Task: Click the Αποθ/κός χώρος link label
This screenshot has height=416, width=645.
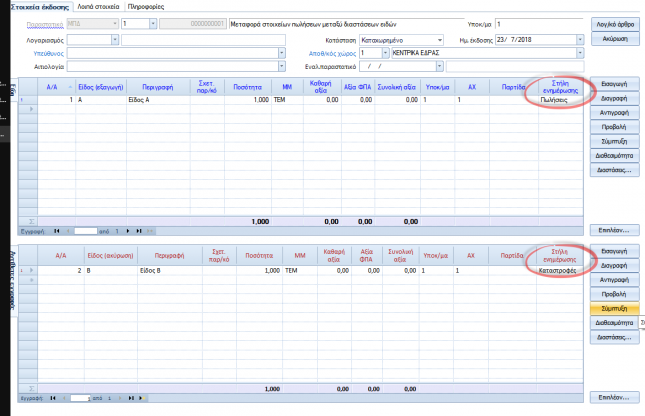Action: coord(332,53)
